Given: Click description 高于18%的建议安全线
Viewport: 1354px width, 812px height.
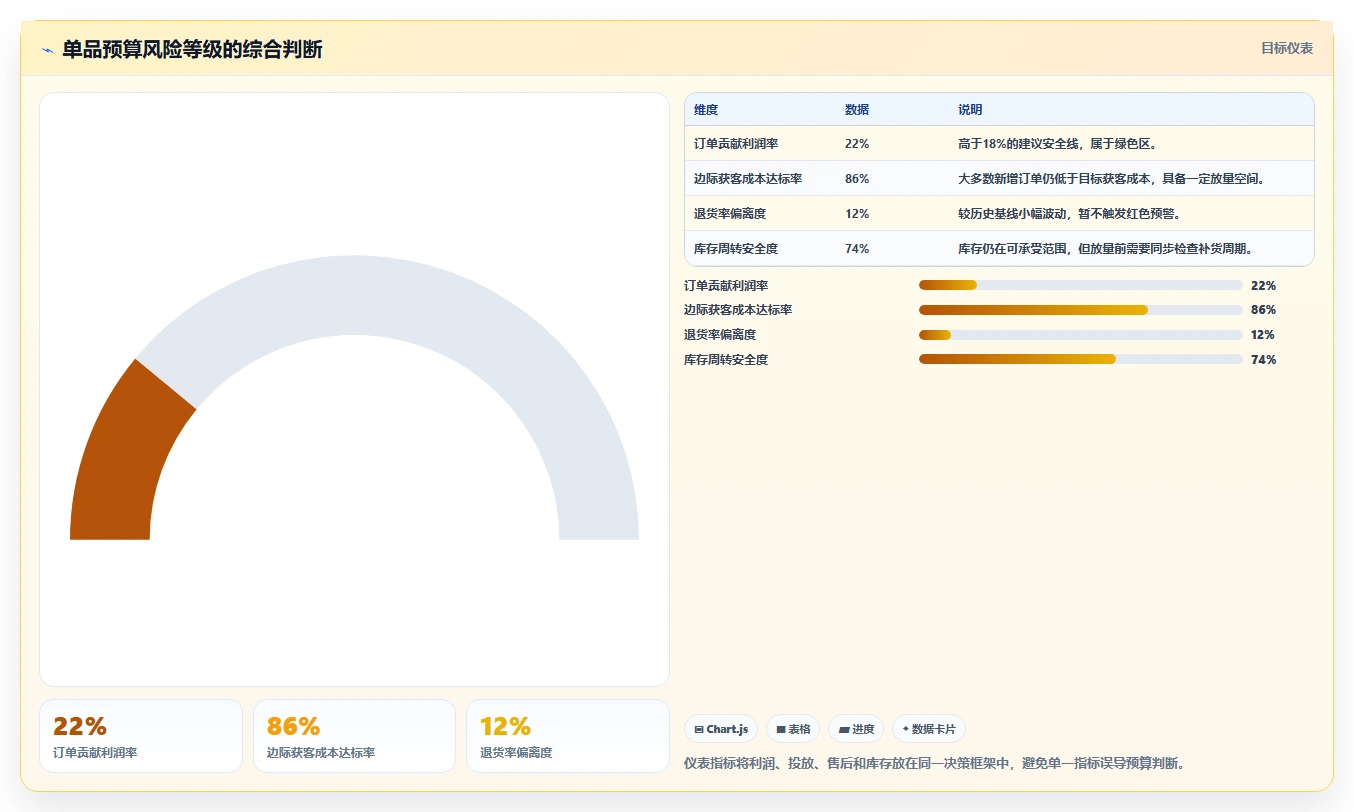Looking at the screenshot, I should (x=1057, y=144).
